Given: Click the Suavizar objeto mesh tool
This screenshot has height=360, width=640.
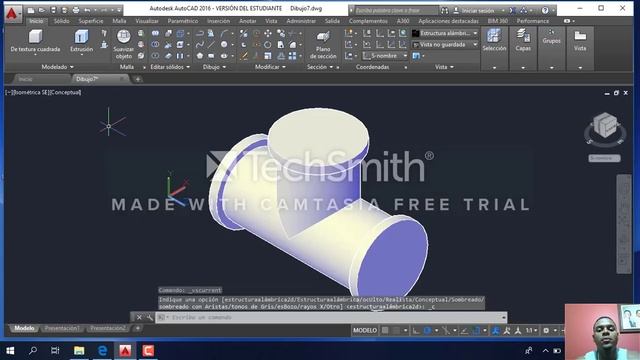Looking at the screenshot, I should (x=124, y=44).
